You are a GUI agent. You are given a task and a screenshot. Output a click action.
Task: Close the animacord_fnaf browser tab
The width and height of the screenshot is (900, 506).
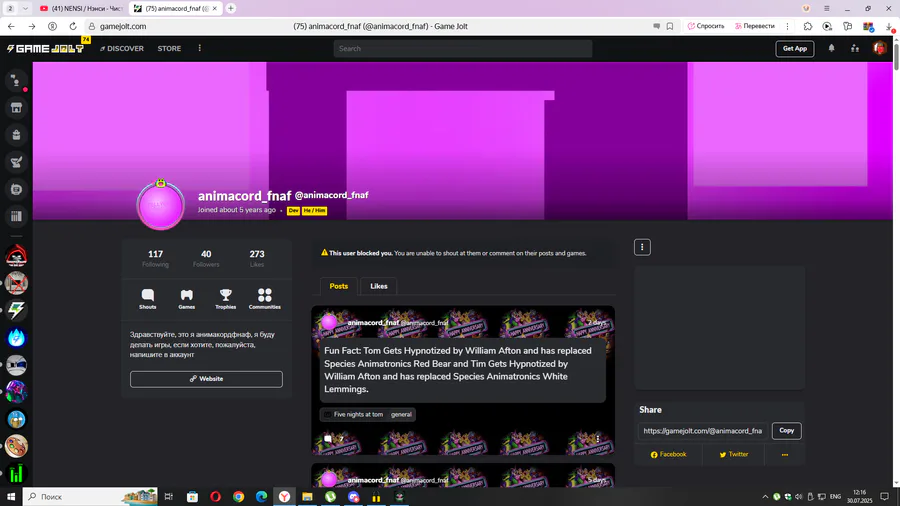(215, 9)
